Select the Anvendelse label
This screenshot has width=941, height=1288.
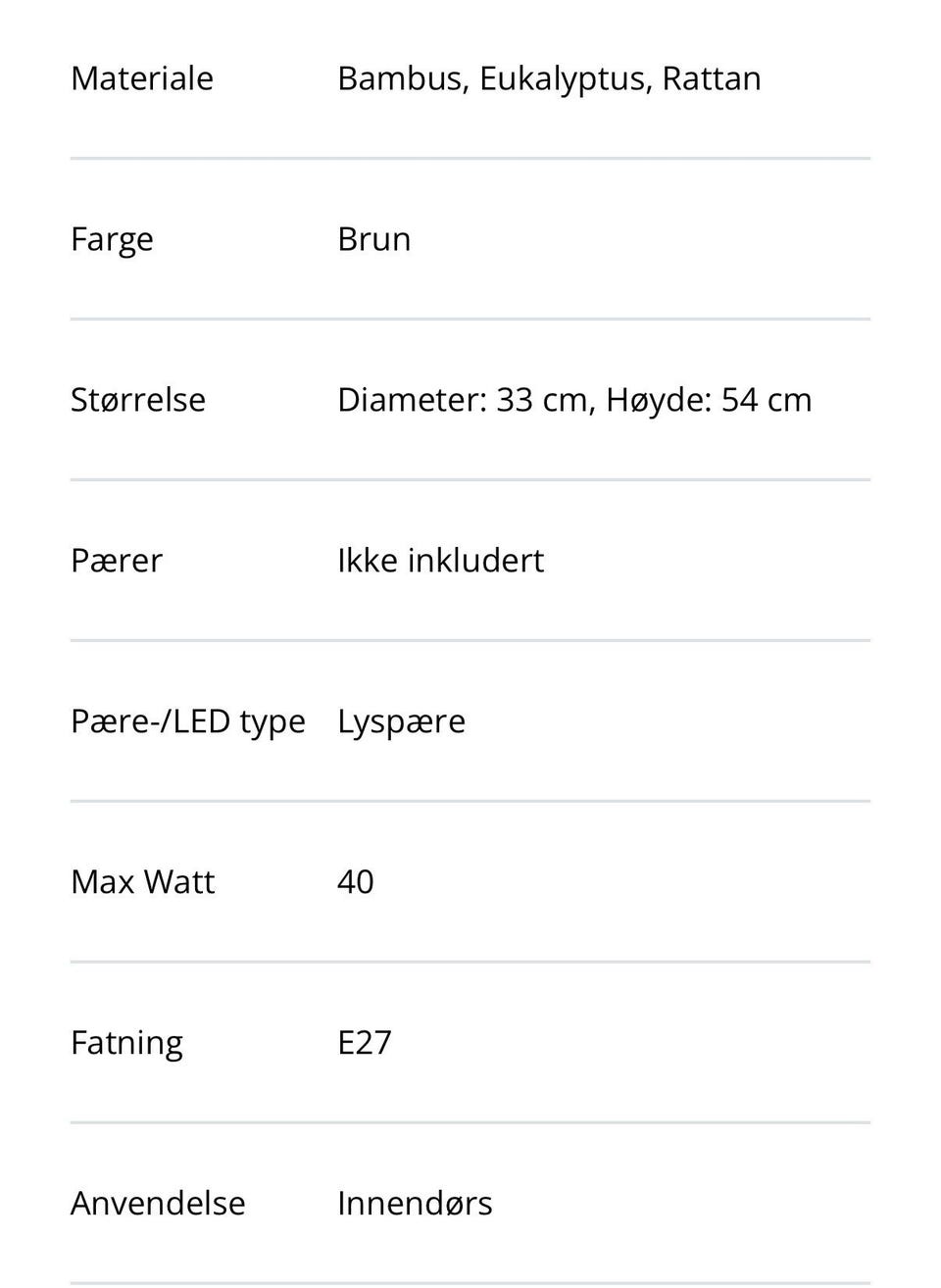coord(158,1204)
